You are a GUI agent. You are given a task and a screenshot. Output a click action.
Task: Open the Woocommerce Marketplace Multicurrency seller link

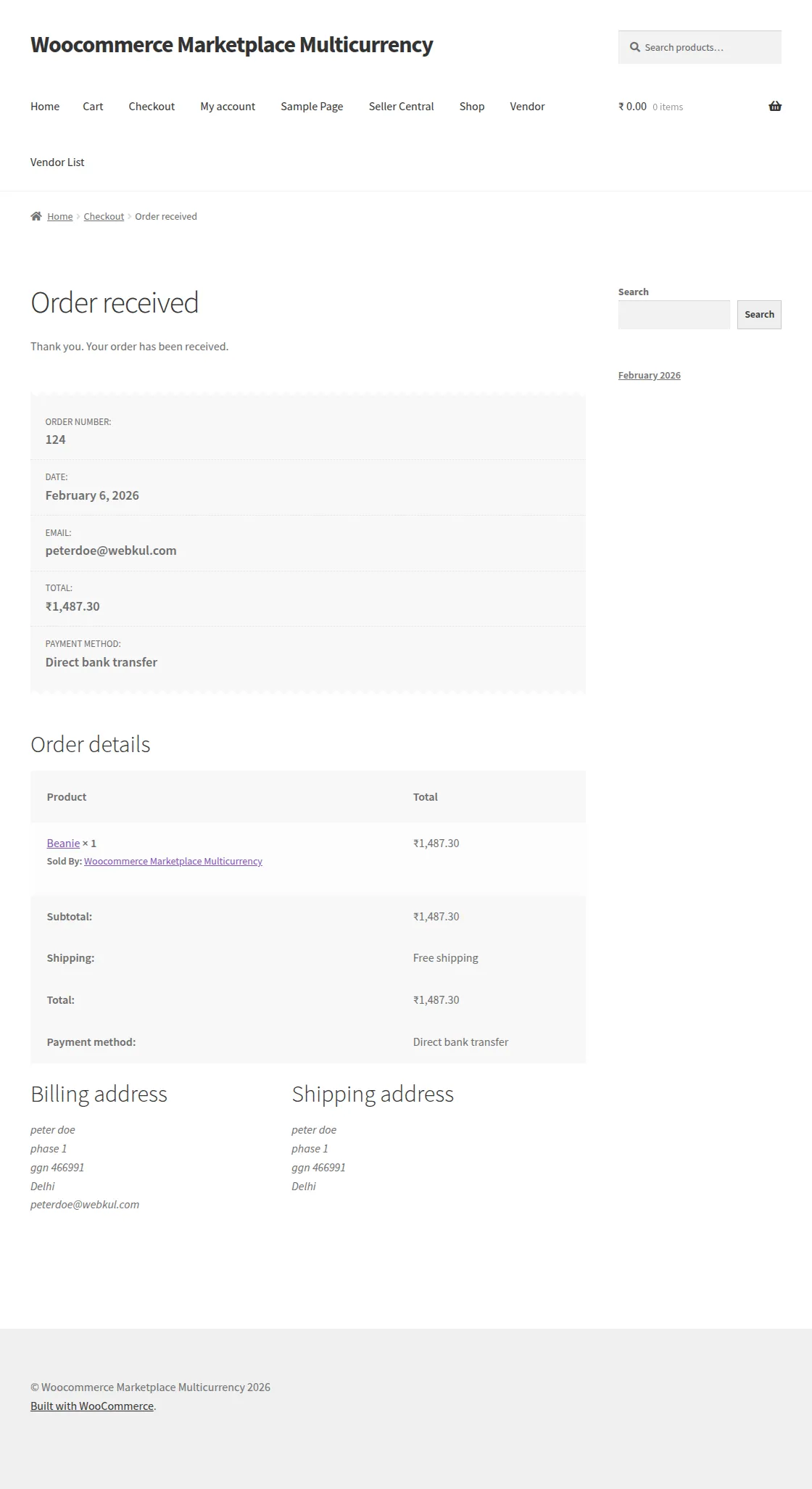[173, 861]
